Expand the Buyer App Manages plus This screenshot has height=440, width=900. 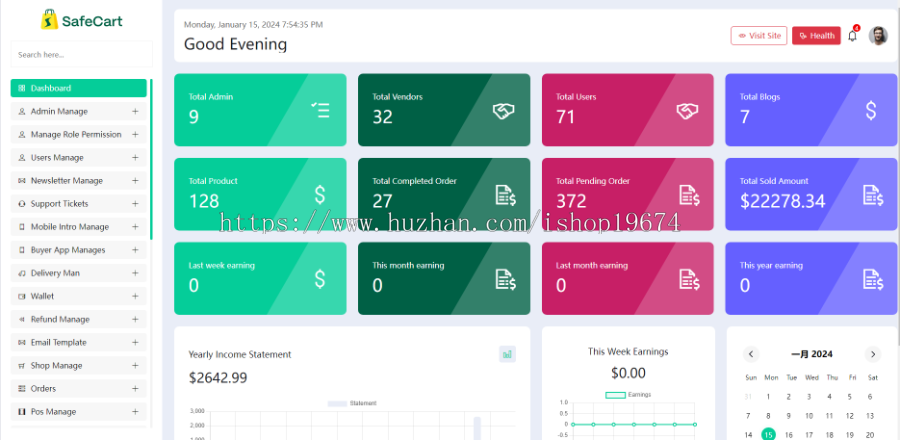tap(135, 250)
